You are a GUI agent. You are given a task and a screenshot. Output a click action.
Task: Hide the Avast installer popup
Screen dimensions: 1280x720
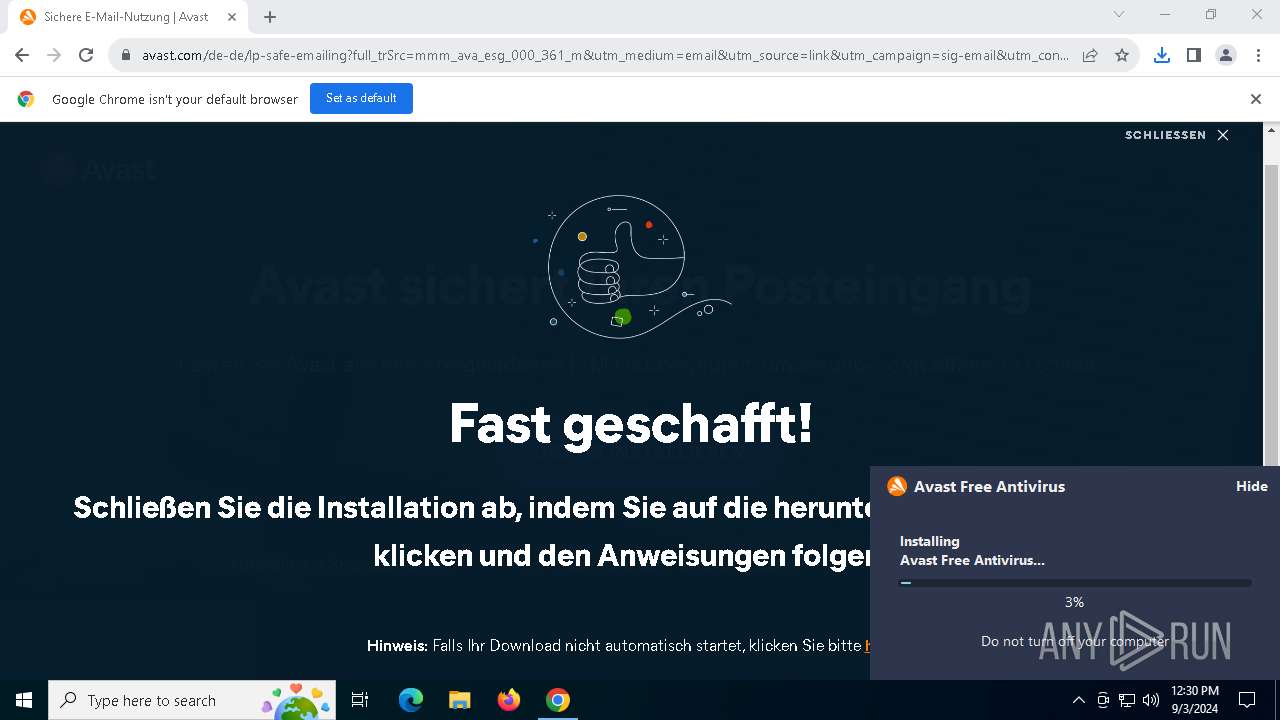tap(1251, 486)
